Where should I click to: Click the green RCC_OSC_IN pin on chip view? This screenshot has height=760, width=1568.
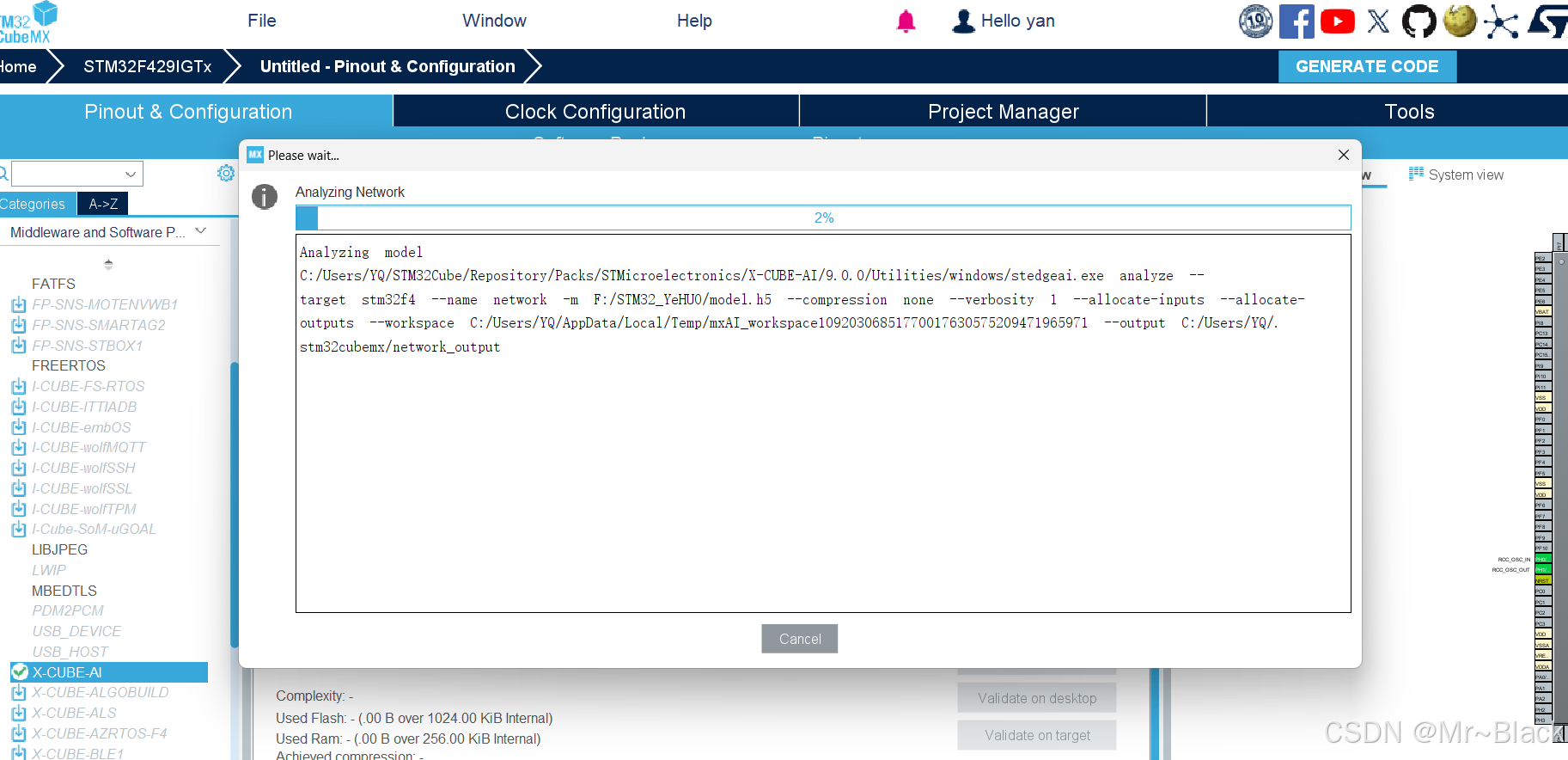[1541, 559]
